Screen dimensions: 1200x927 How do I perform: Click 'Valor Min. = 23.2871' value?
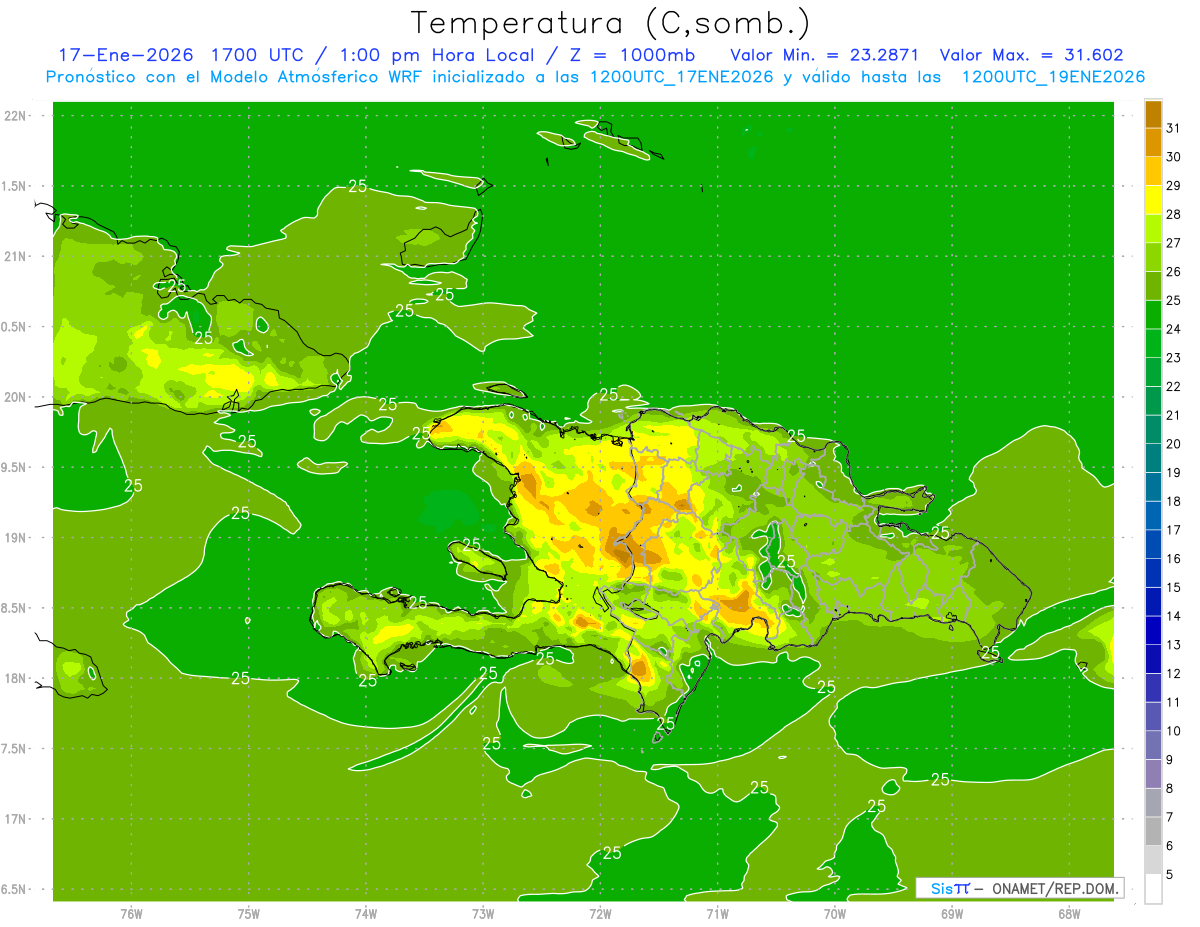click(x=825, y=55)
